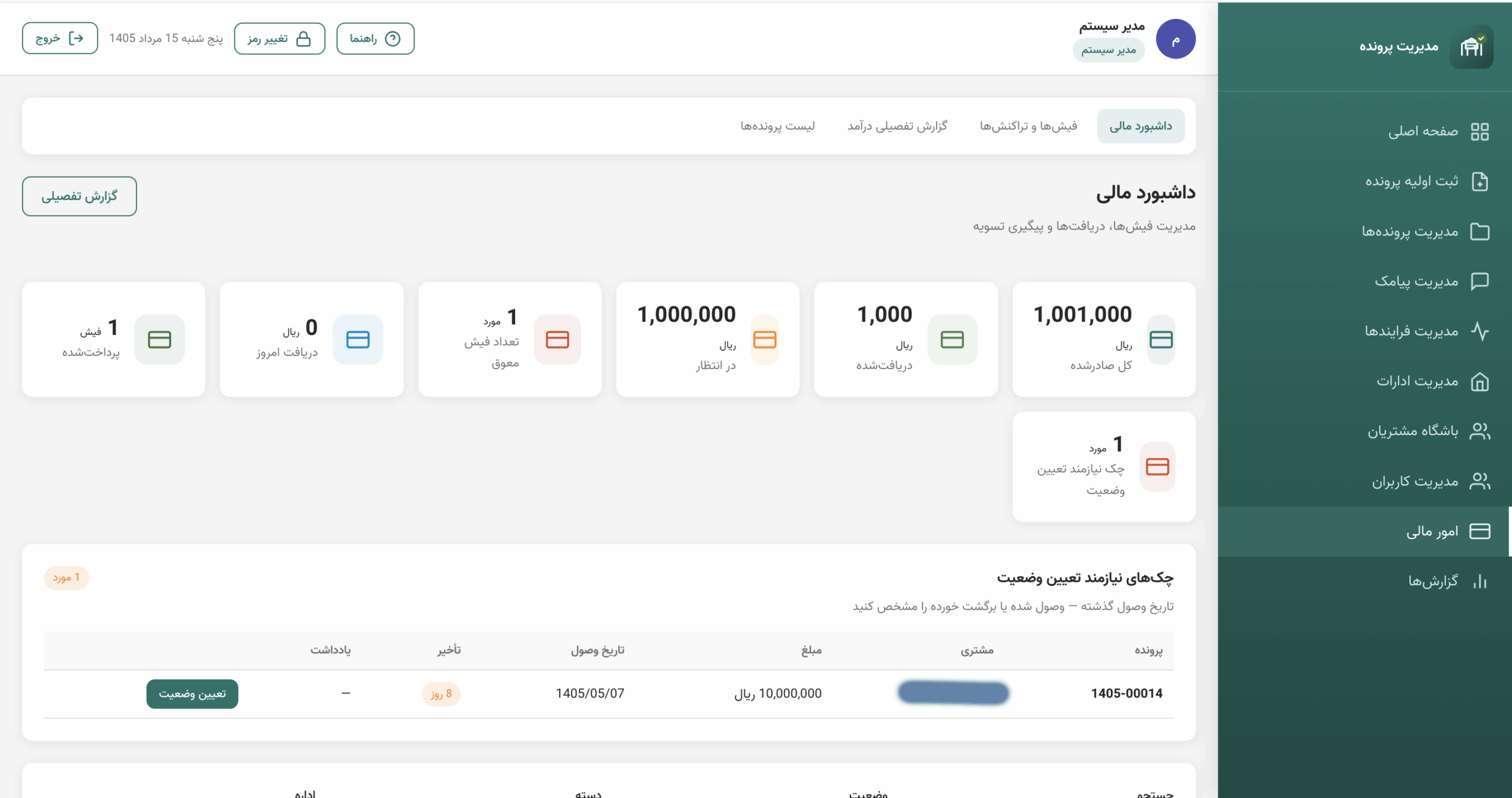Click the مدیر سیستم role badge
Viewport: 1512px width, 798px height.
click(1109, 50)
